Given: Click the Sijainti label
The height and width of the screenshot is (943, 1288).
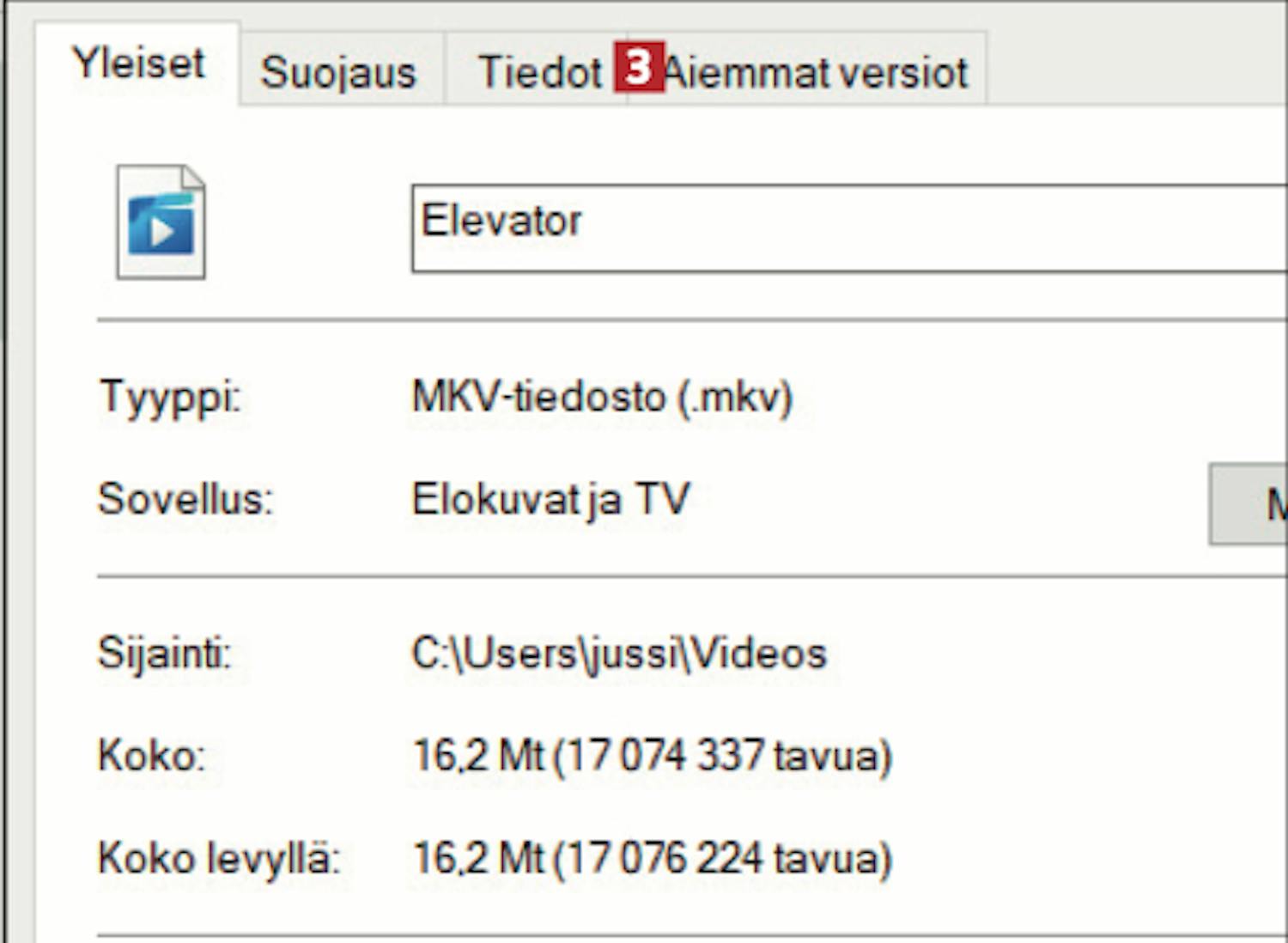Looking at the screenshot, I should [165, 654].
